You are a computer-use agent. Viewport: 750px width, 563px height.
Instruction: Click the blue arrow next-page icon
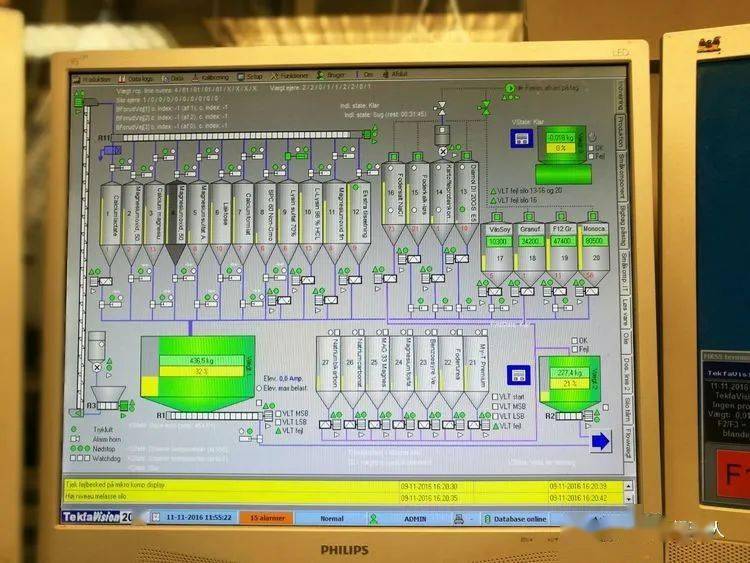(x=600, y=441)
